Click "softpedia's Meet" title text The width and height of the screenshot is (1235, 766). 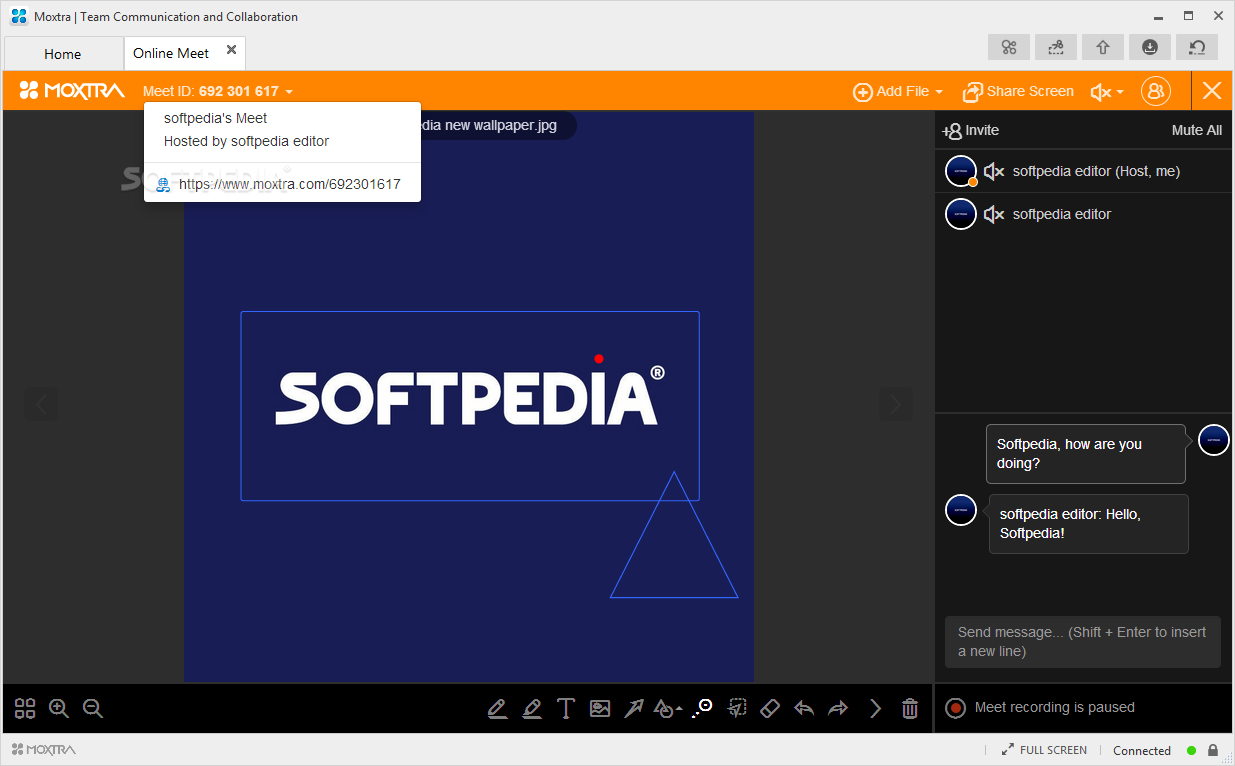coord(215,118)
